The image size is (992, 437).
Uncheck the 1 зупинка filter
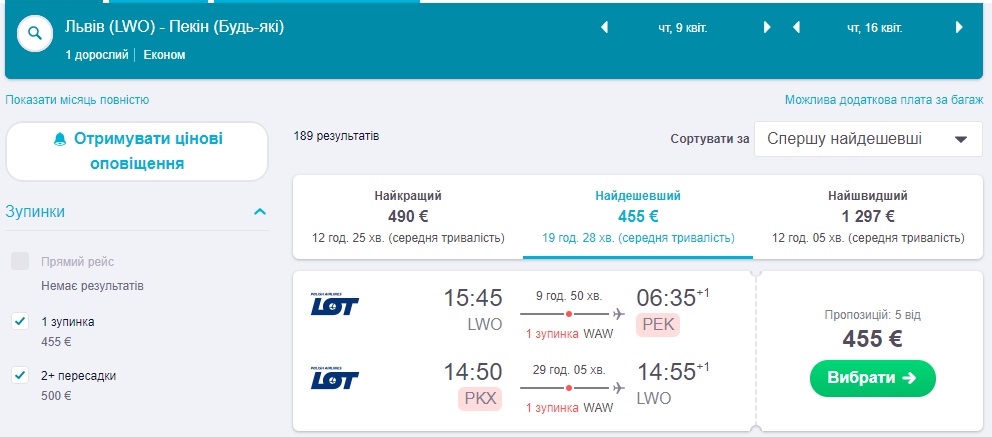click(x=20, y=321)
